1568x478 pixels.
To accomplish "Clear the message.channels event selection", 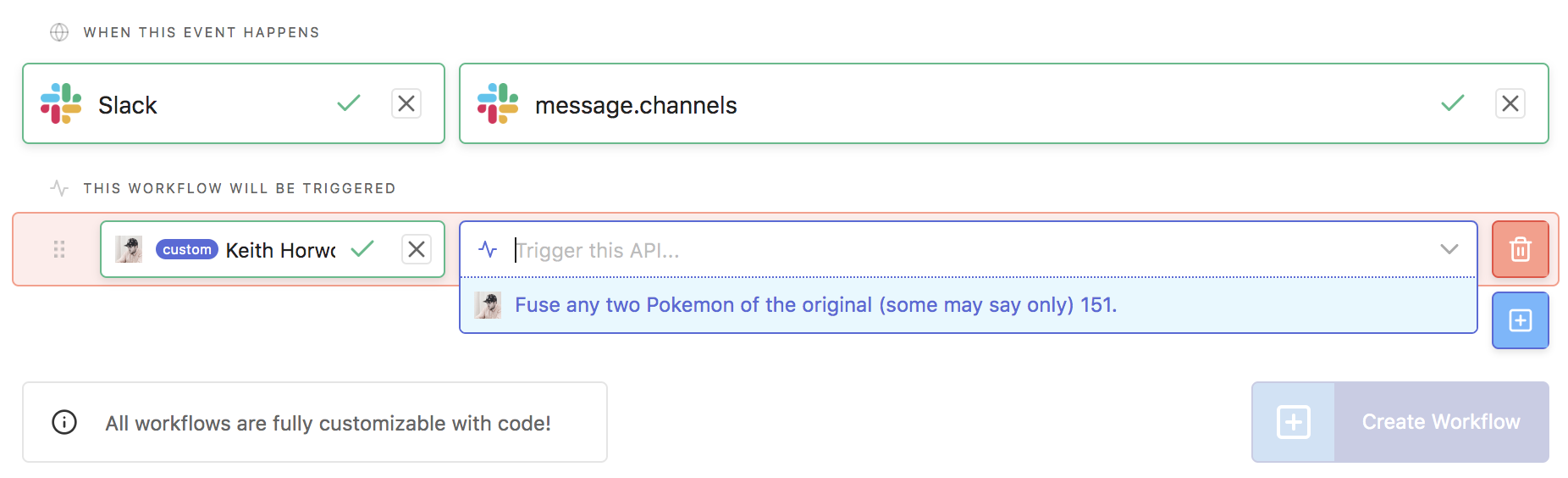I will (x=1510, y=103).
